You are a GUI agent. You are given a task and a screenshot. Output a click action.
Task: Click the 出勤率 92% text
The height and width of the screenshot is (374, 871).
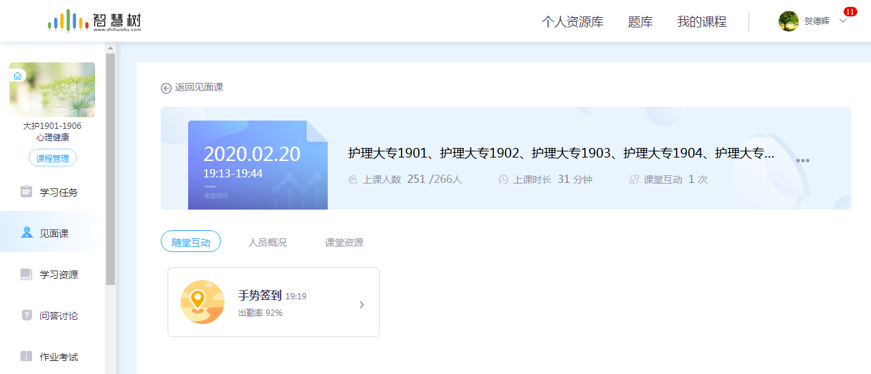click(260, 313)
